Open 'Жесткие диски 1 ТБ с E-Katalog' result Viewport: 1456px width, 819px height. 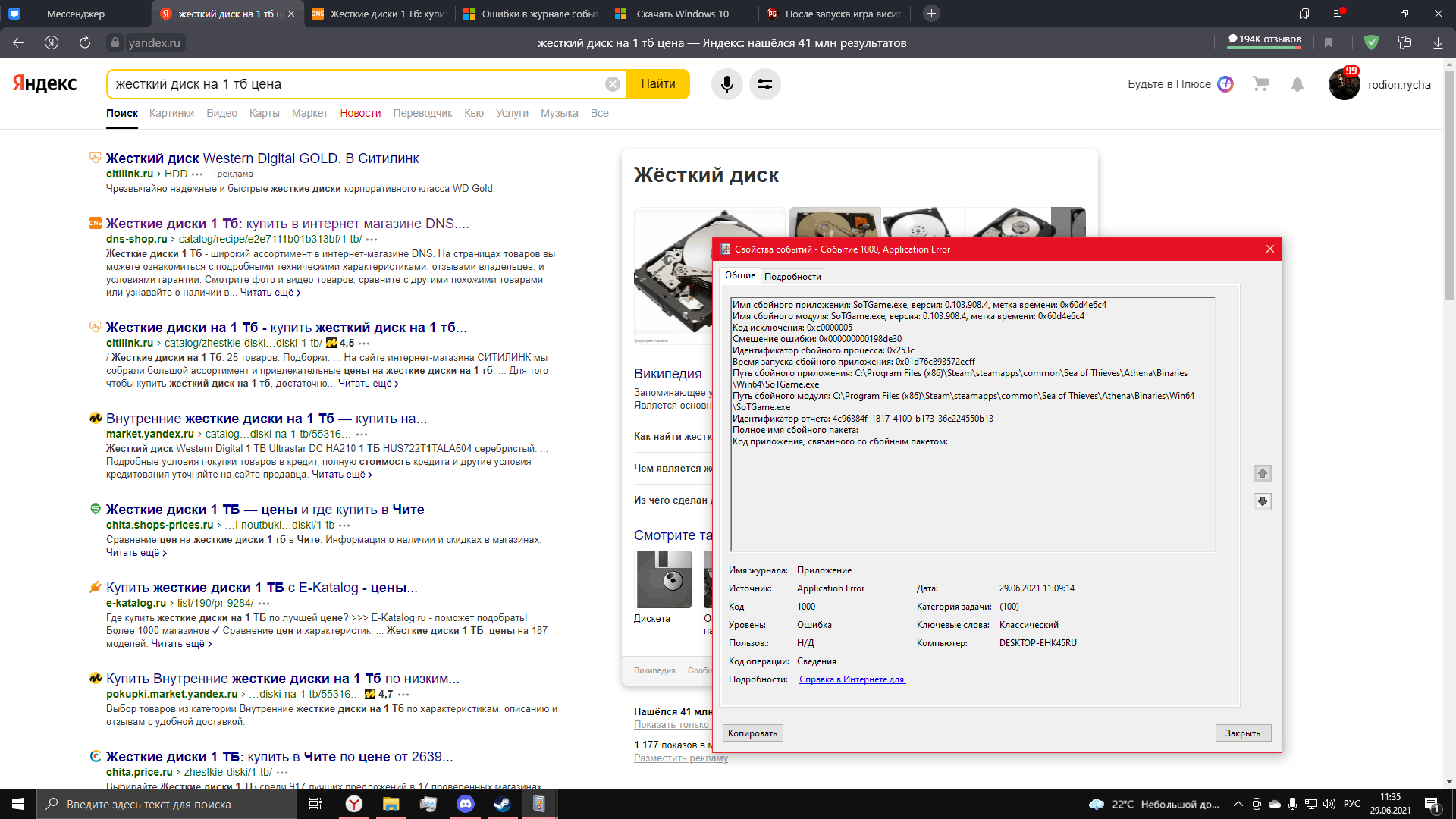[262, 588]
